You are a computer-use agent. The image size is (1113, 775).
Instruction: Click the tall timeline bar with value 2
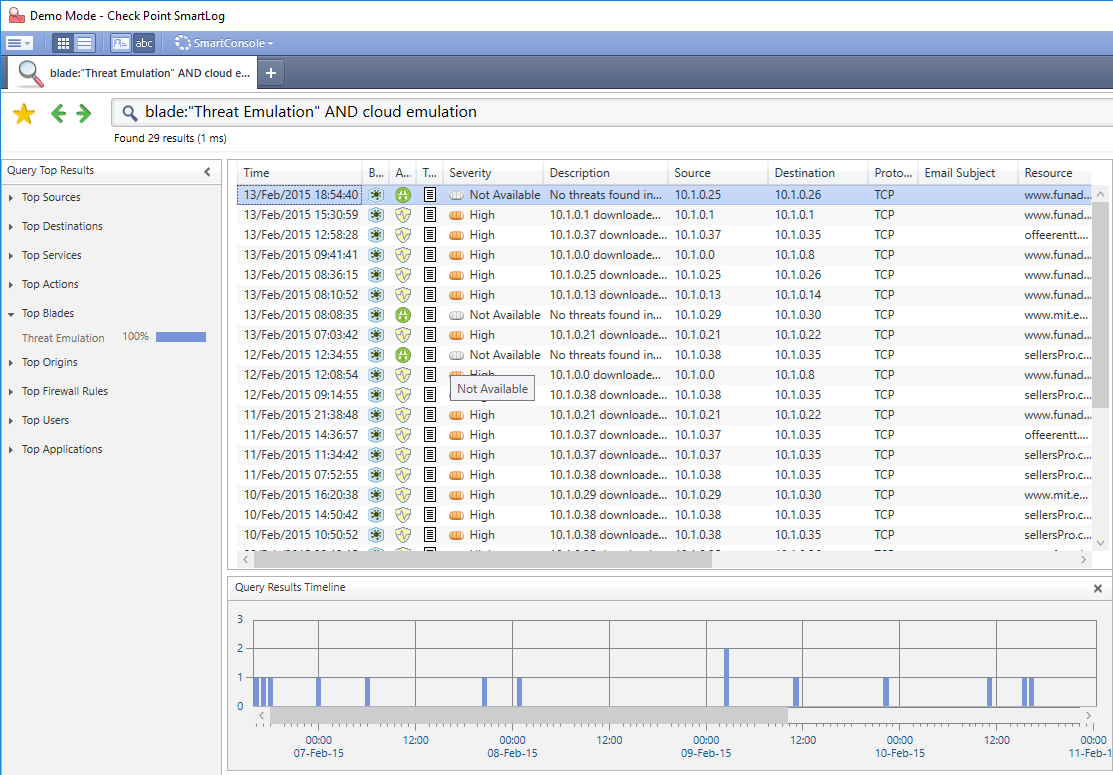(x=726, y=677)
